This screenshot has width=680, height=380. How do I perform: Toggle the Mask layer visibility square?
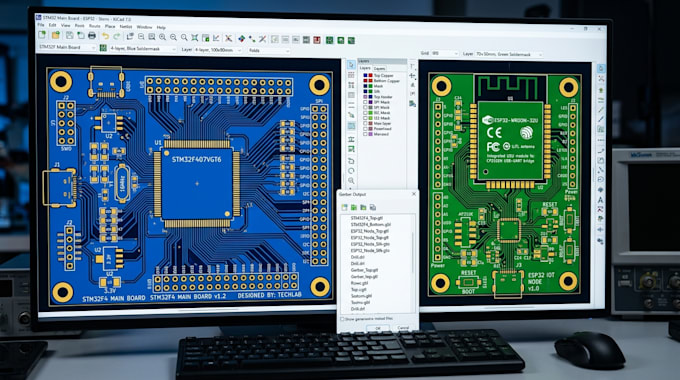pos(365,86)
